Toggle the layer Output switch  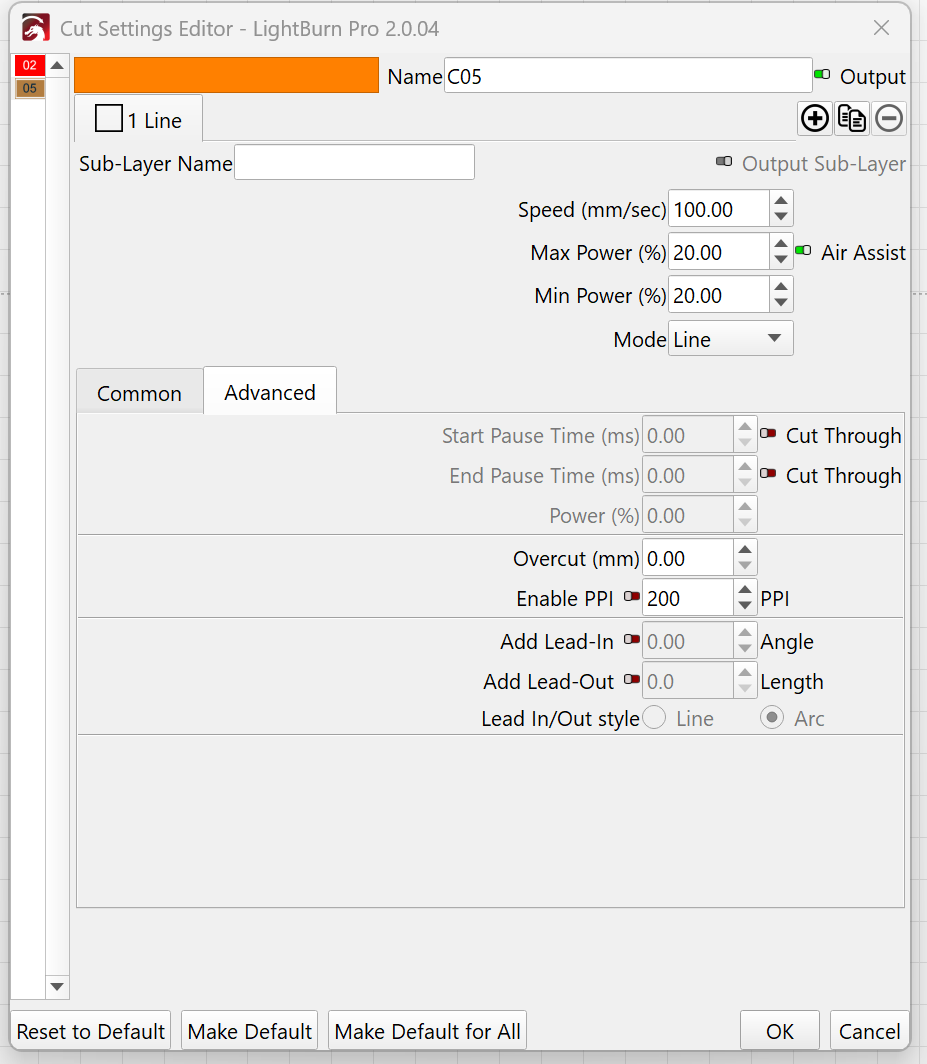(822, 76)
